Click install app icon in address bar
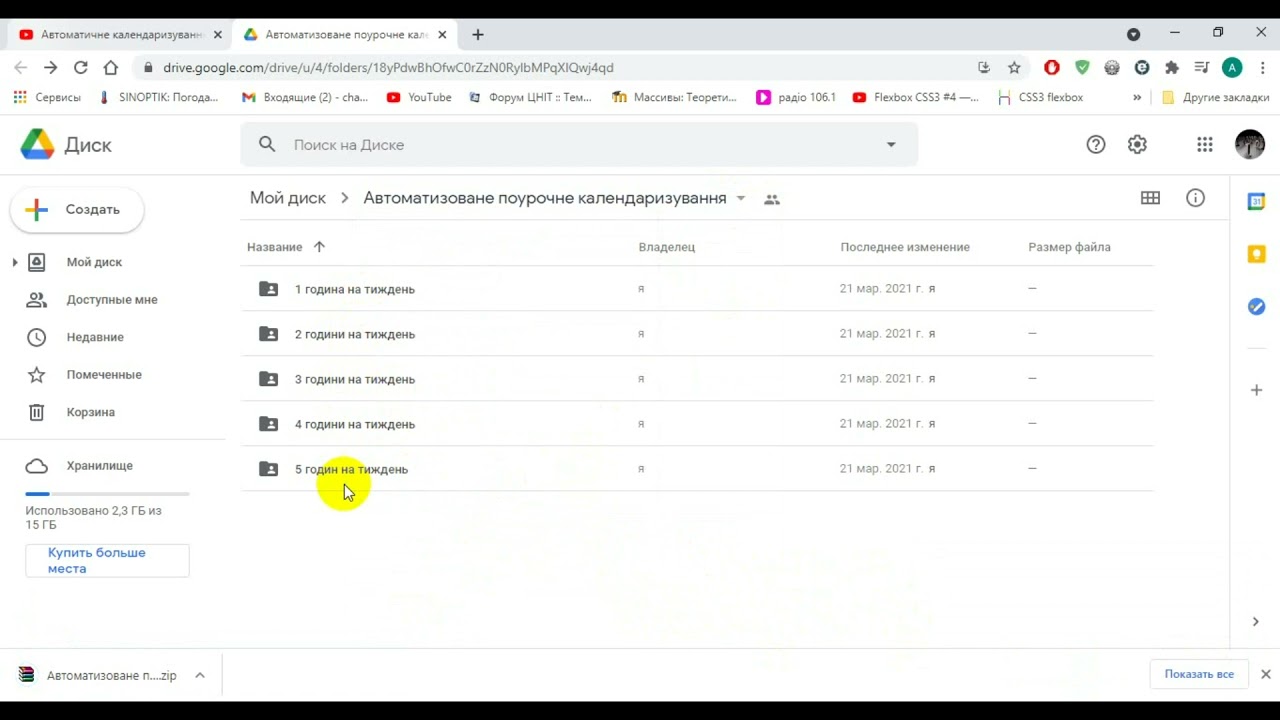The image size is (1280, 720). click(984, 67)
